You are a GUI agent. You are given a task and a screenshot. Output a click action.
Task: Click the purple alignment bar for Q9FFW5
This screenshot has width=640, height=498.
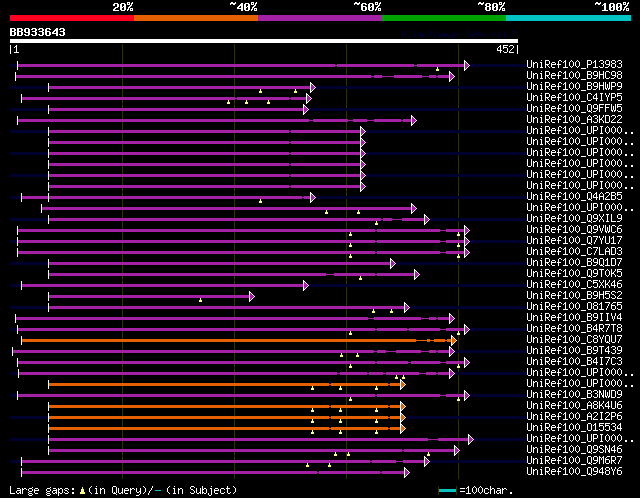(x=176, y=109)
